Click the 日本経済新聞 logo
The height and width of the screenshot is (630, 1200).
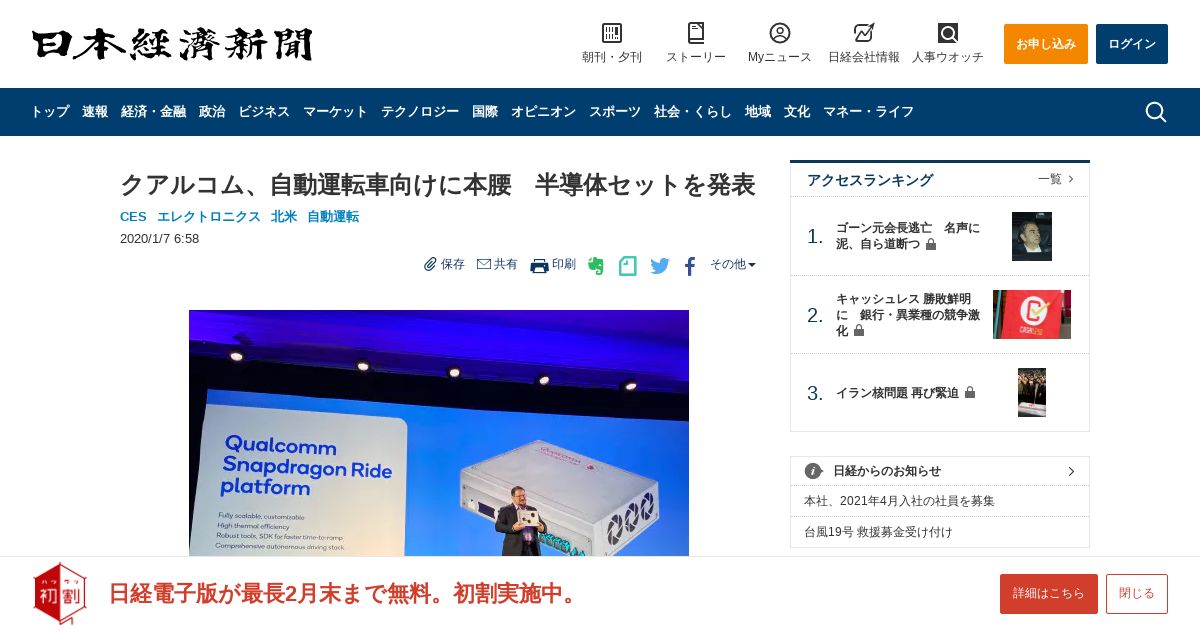pos(172,44)
